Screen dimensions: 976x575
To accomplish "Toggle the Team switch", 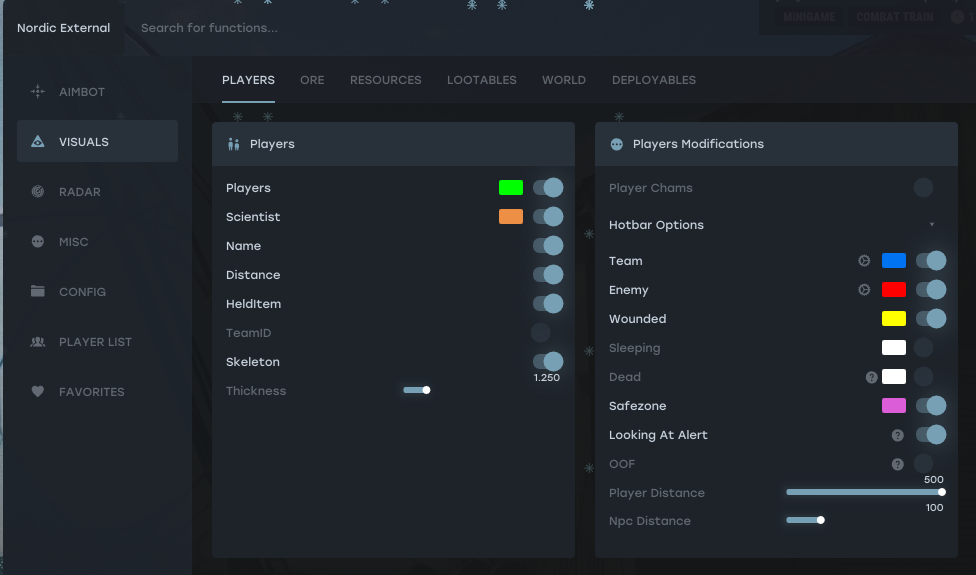I will point(931,261).
